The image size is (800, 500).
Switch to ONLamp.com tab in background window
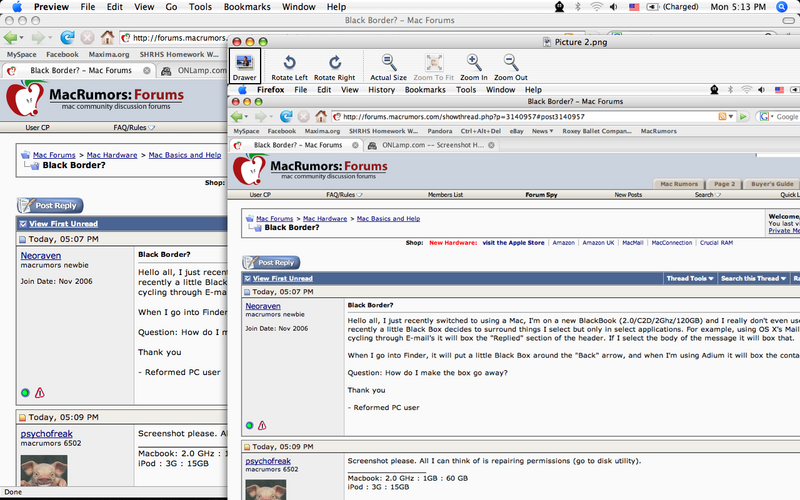(x=194, y=70)
